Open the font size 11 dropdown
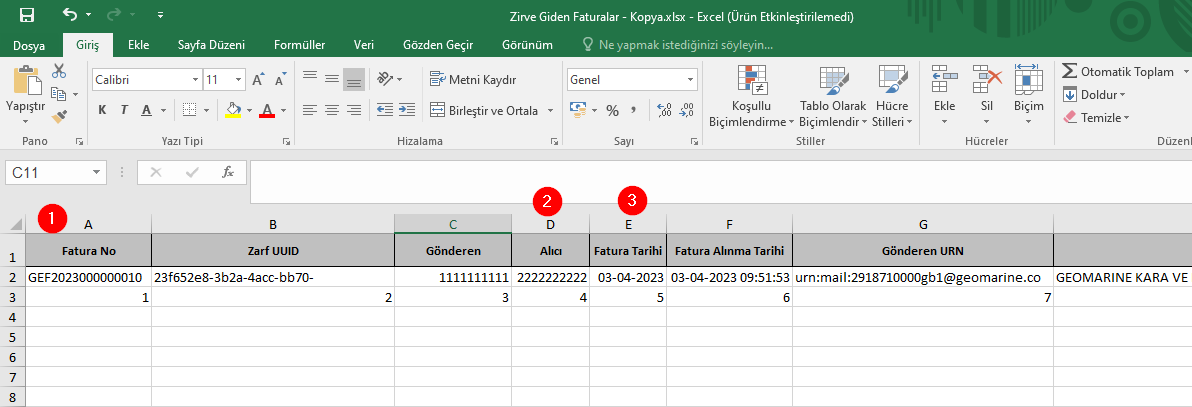This screenshot has width=1192, height=407. tap(239, 79)
